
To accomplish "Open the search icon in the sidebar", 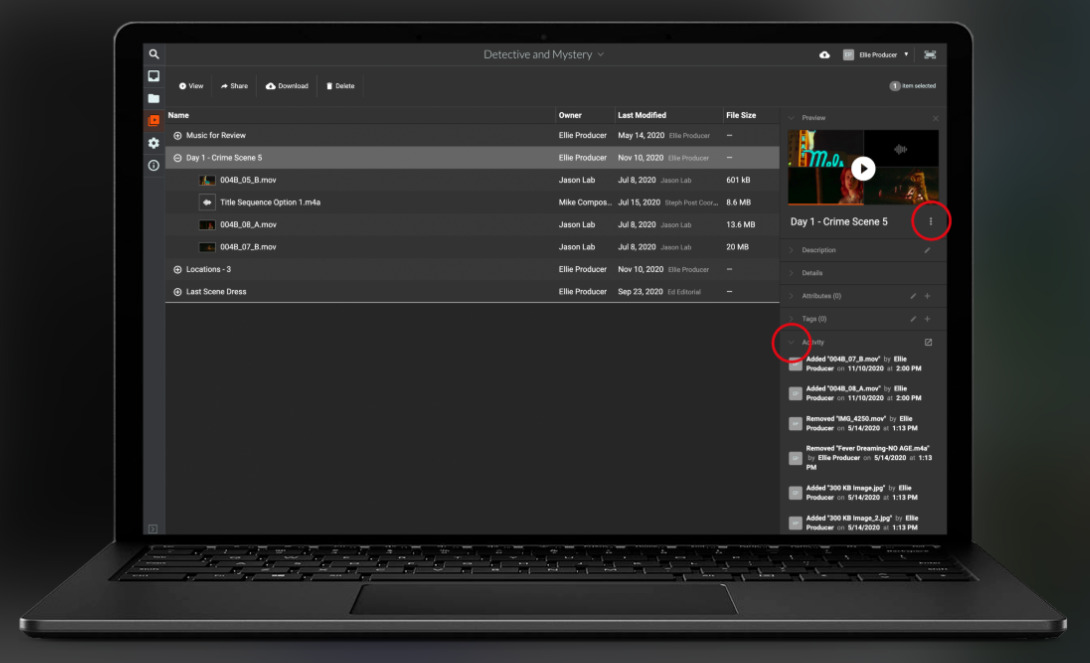I will point(154,54).
